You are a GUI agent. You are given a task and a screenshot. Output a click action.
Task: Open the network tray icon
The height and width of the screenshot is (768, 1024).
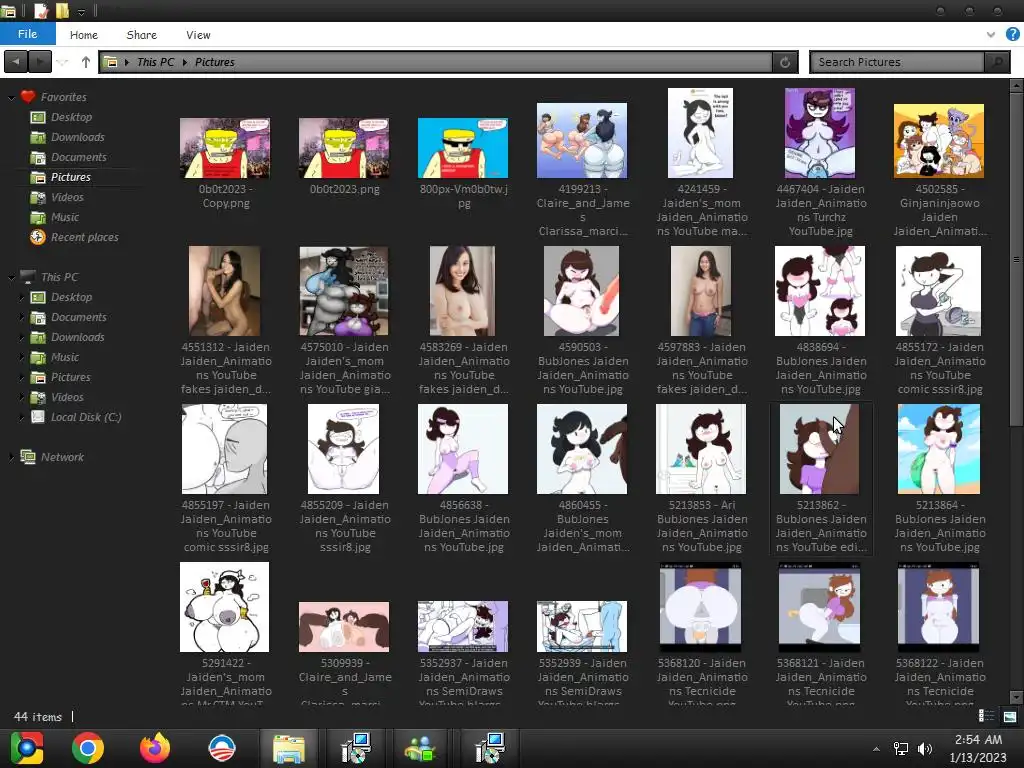coord(901,749)
